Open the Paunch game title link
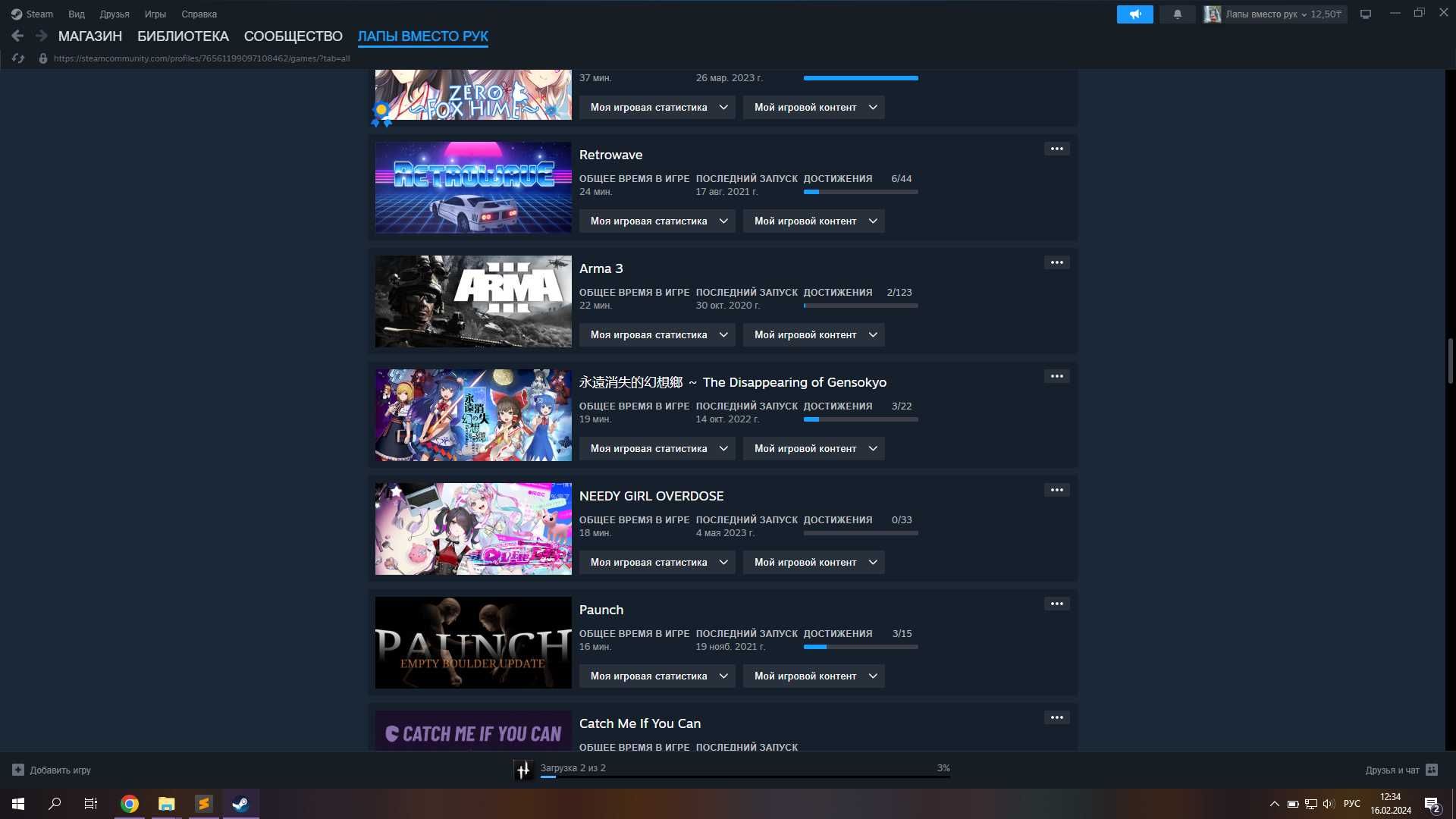1456x819 pixels. point(601,610)
